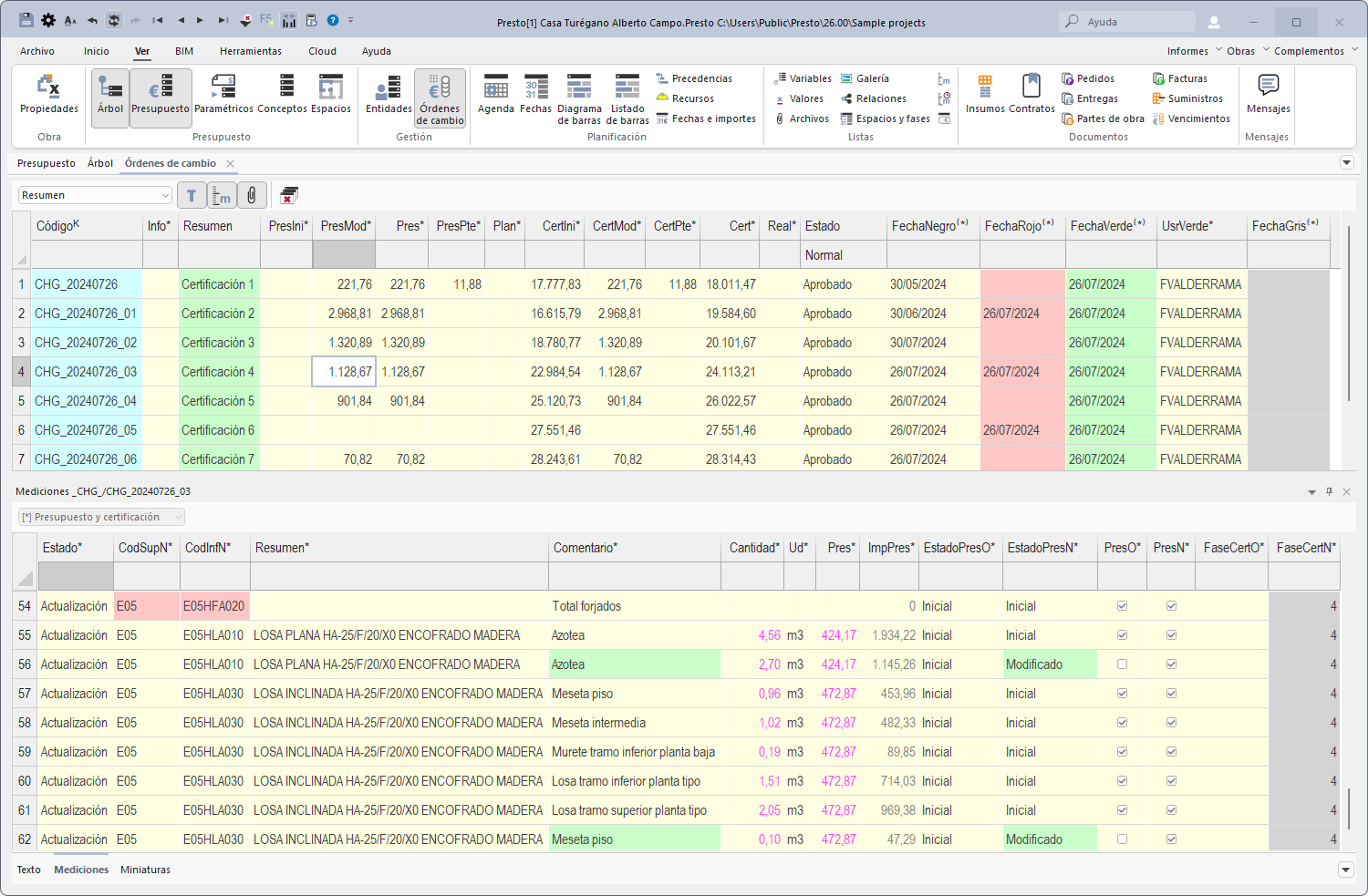Open the Resumen dropdown list

point(164,195)
